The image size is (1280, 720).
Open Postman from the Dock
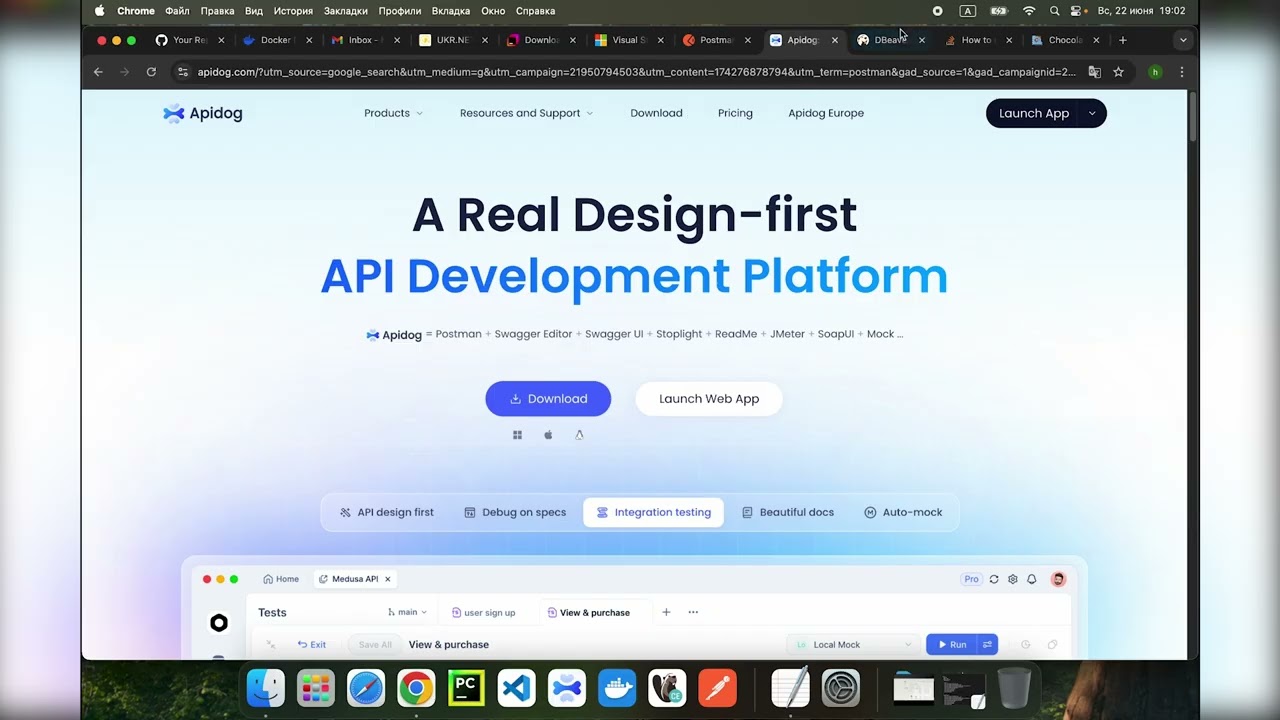click(x=717, y=688)
